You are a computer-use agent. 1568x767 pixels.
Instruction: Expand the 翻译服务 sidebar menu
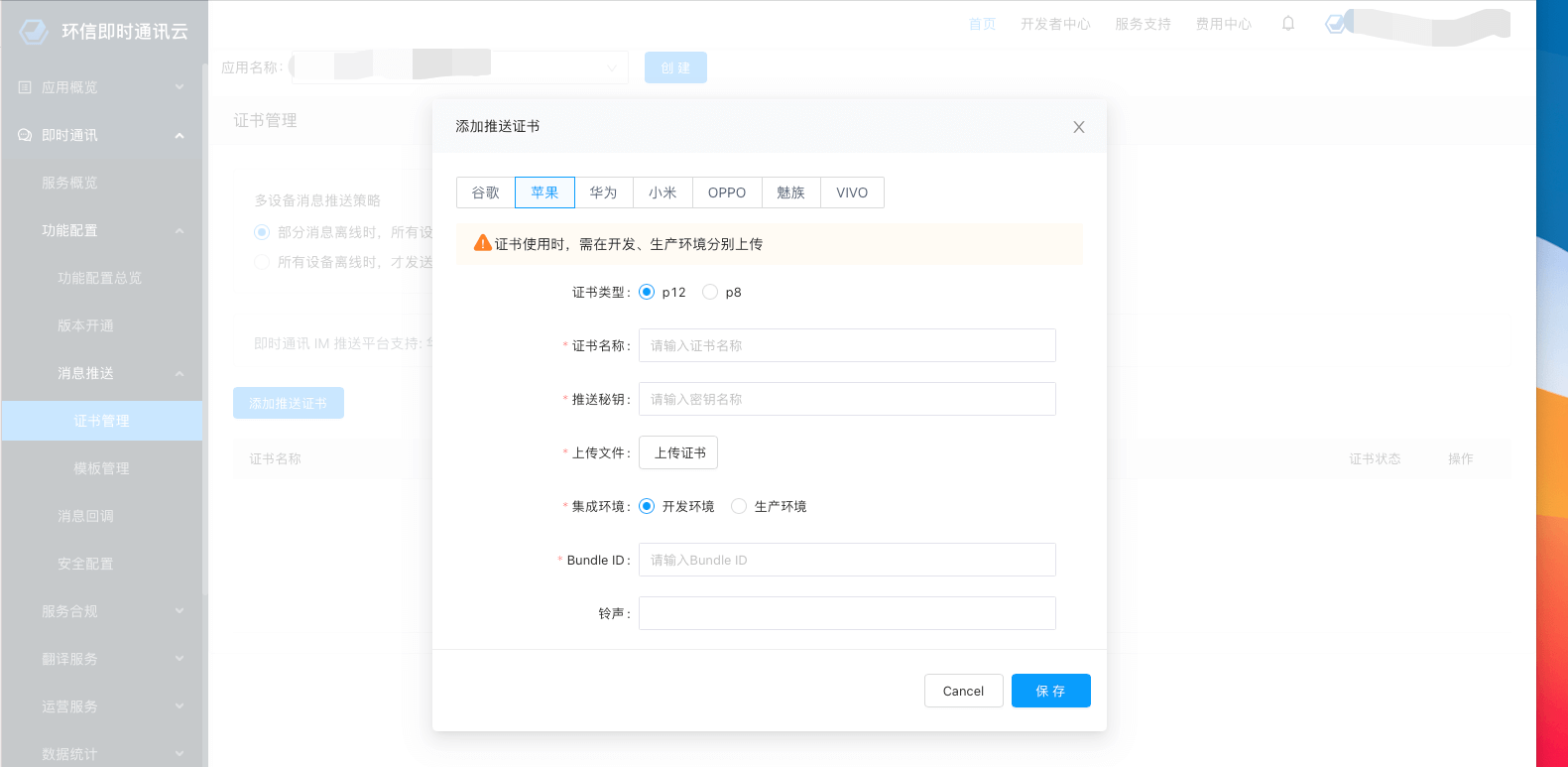[180, 659]
